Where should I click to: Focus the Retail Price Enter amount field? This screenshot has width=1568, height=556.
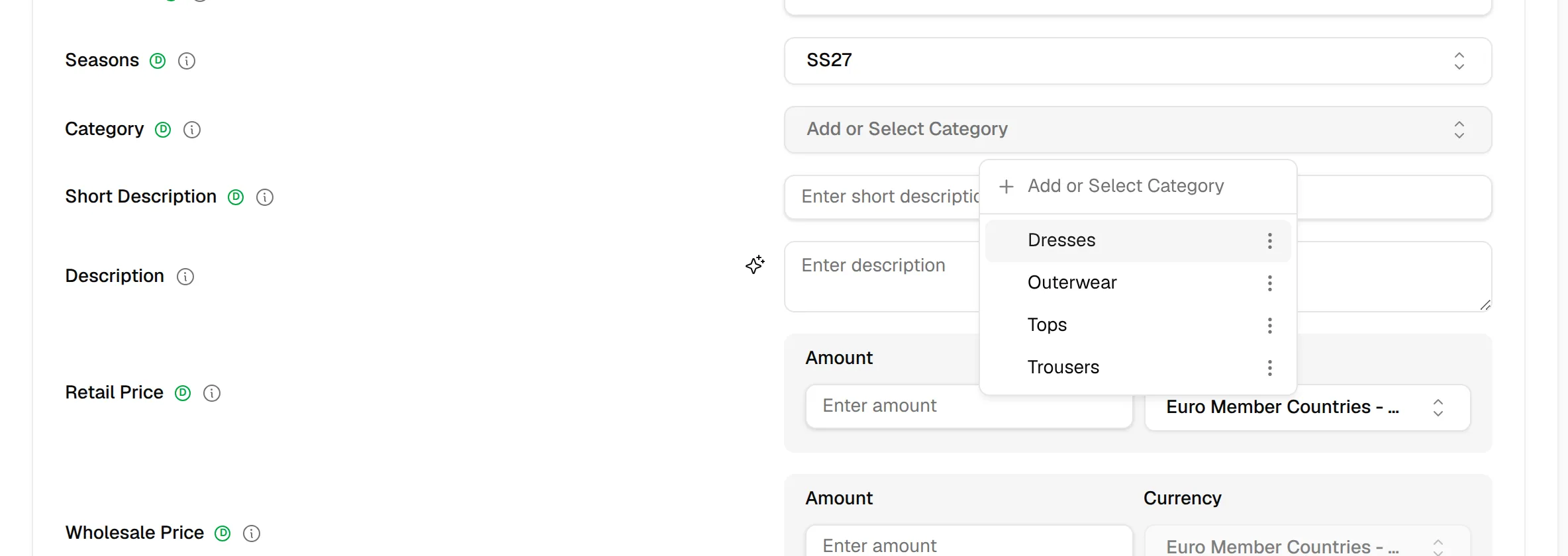pyautogui.click(x=969, y=406)
